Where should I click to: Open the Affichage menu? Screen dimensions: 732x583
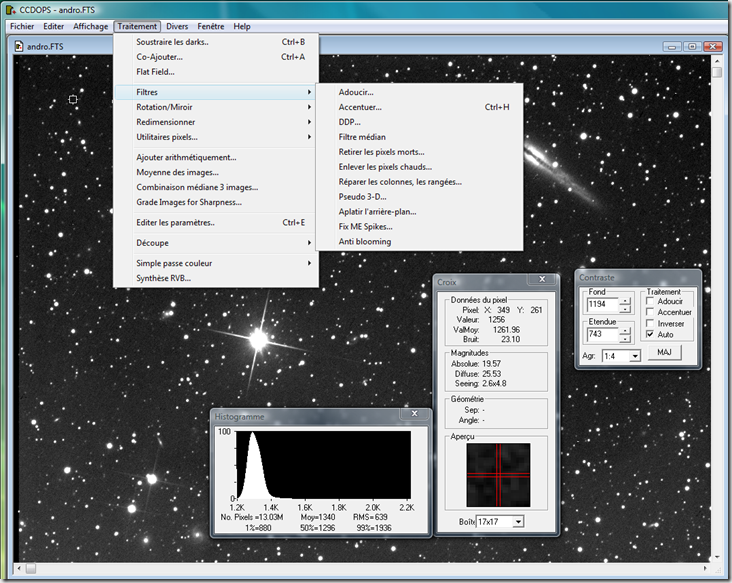point(91,27)
